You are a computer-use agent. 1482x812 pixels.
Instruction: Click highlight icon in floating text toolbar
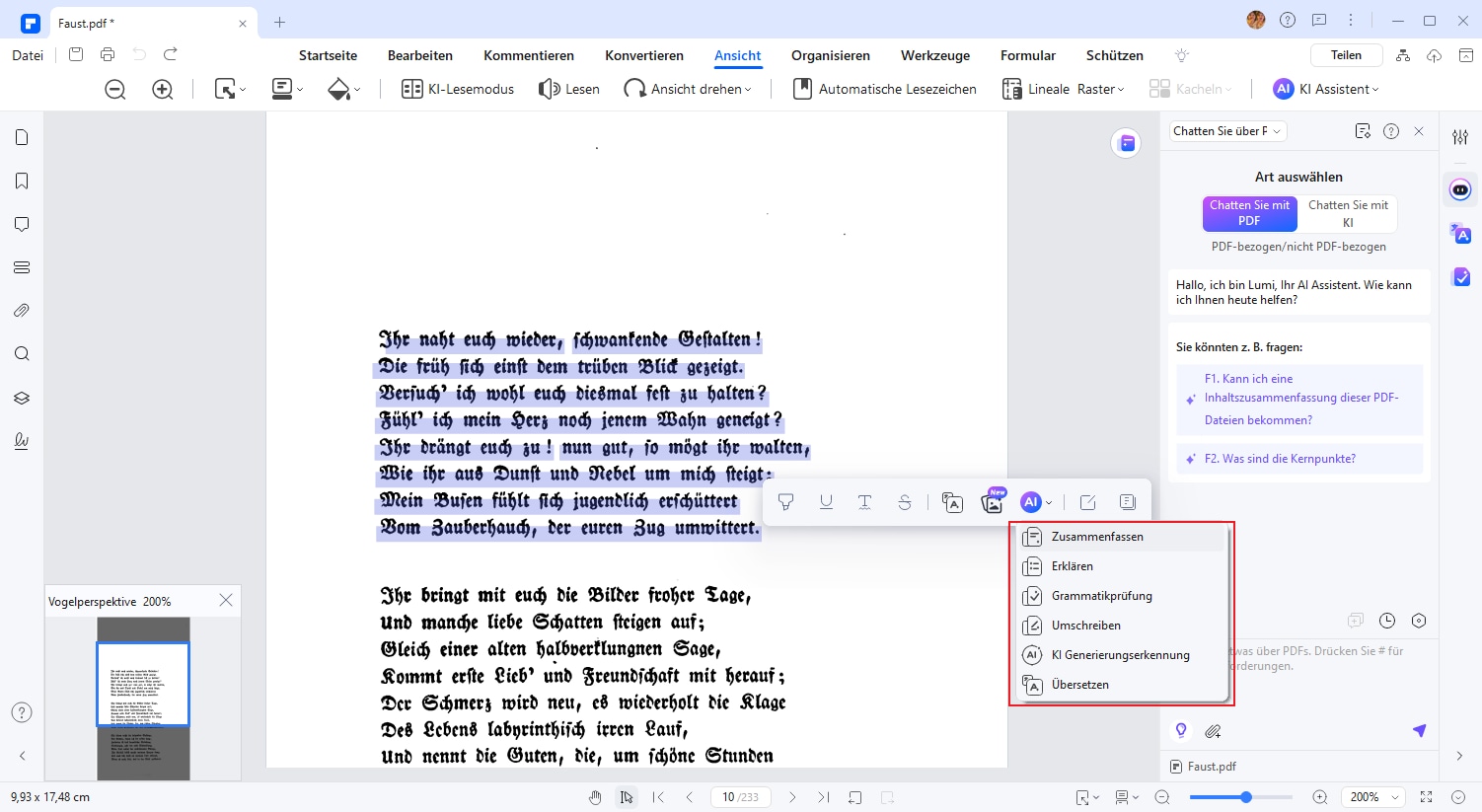point(786,502)
